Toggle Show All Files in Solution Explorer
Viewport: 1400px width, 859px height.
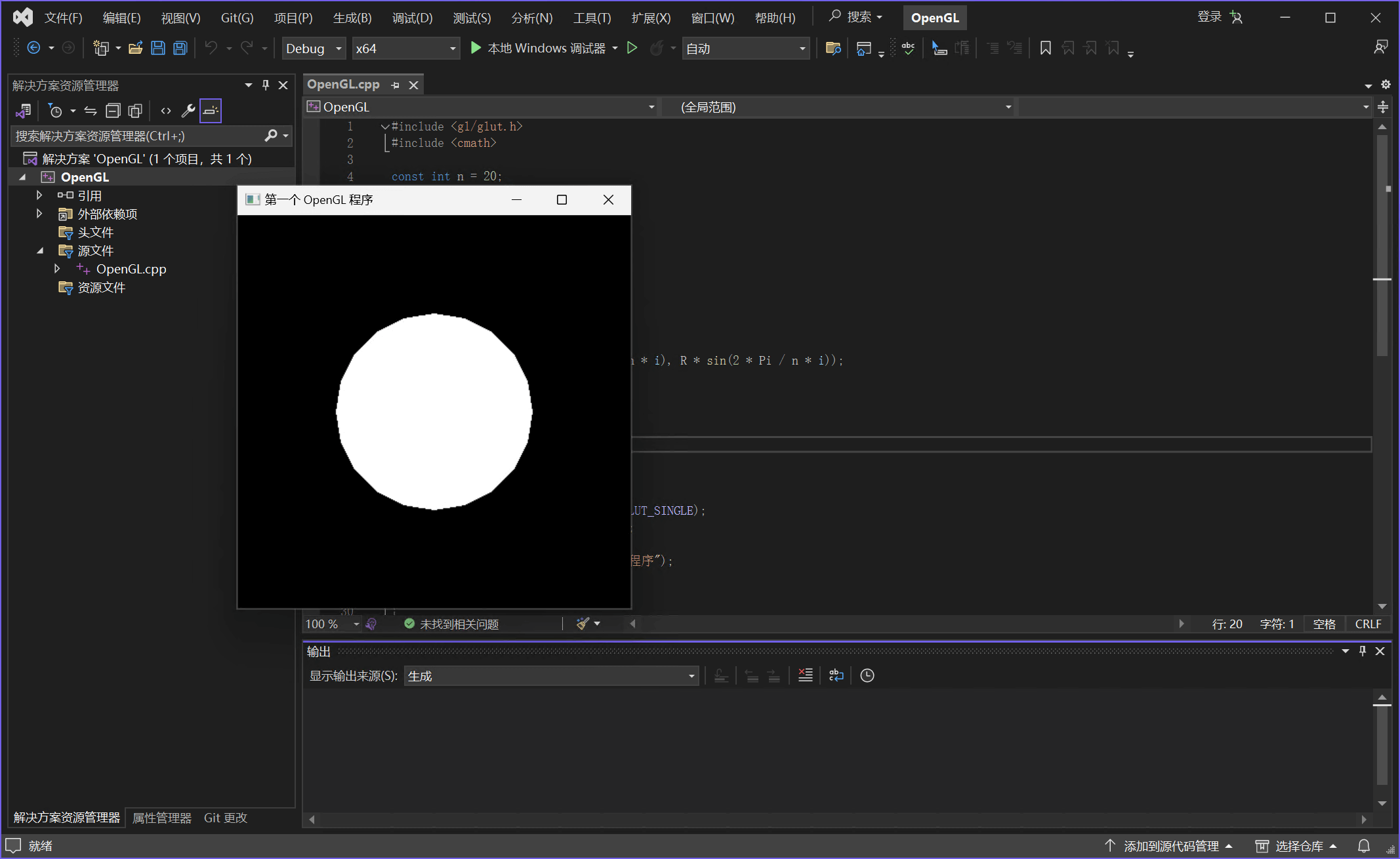[135, 111]
